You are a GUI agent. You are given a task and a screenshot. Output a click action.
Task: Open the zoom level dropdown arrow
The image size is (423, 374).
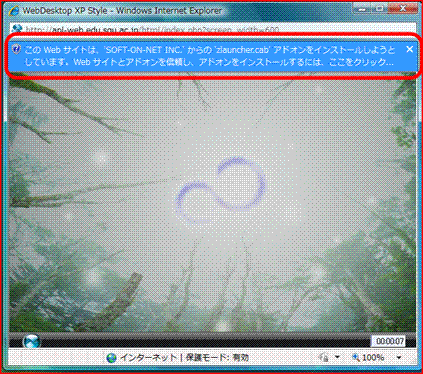(x=399, y=358)
